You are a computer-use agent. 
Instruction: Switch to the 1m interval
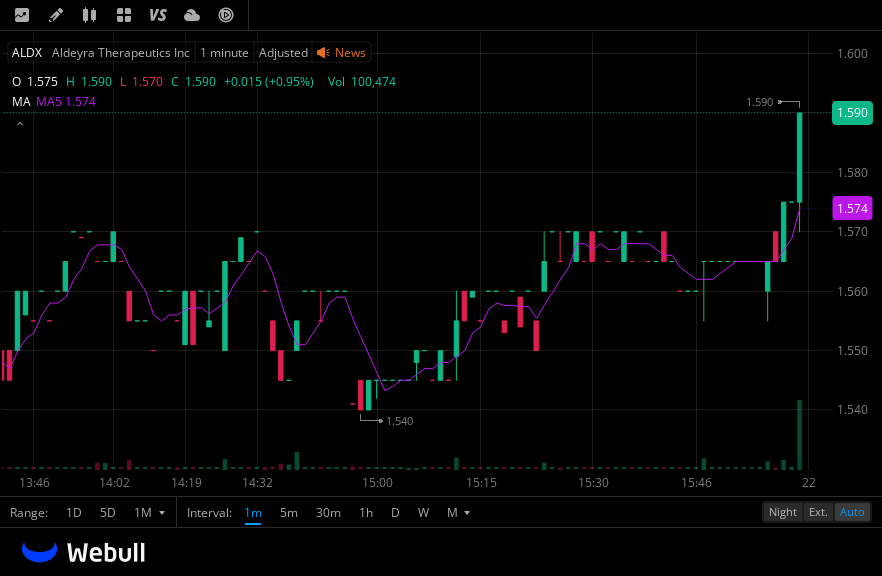coord(253,513)
